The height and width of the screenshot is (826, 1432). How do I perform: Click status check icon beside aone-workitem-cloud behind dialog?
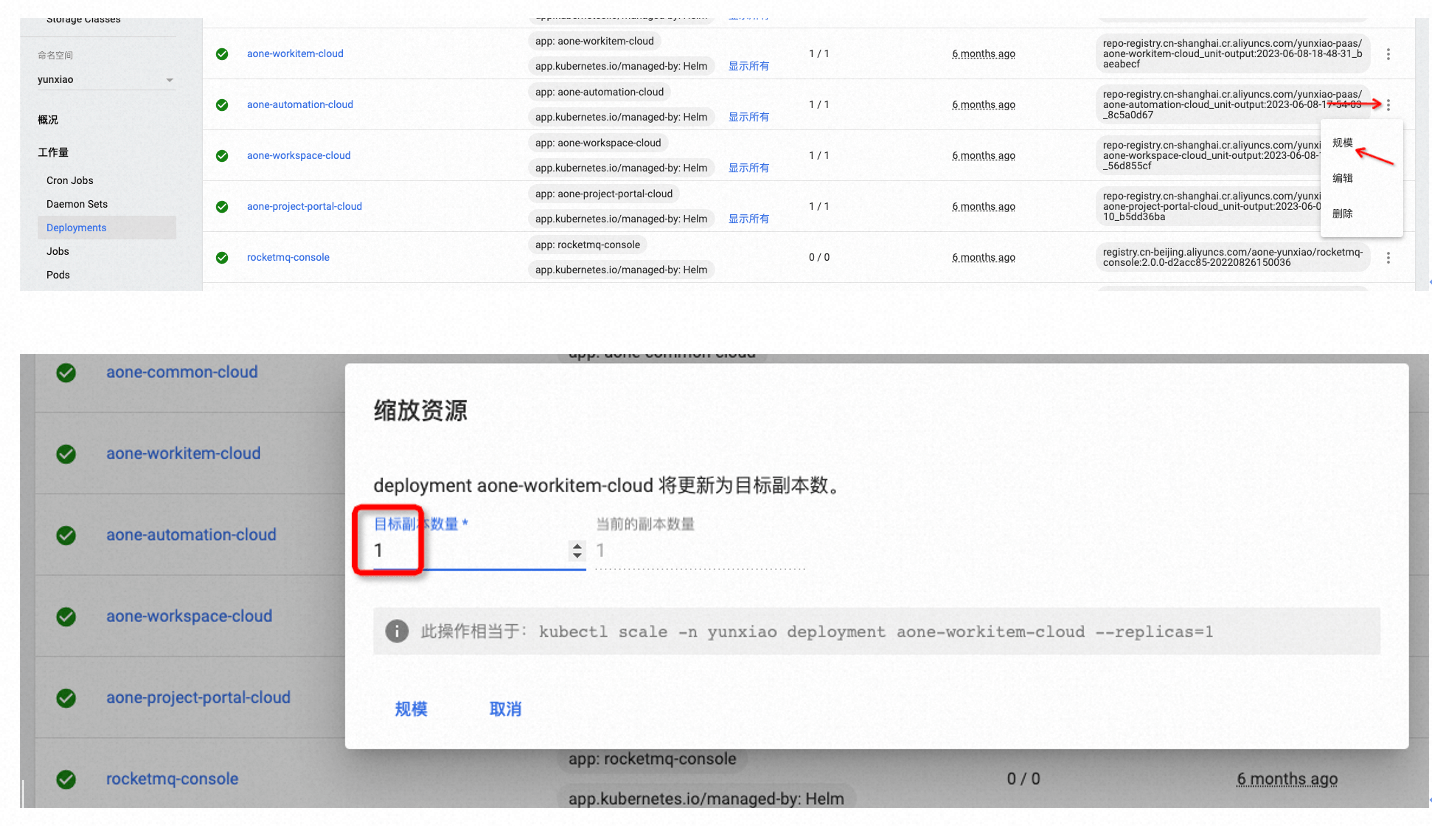66,454
